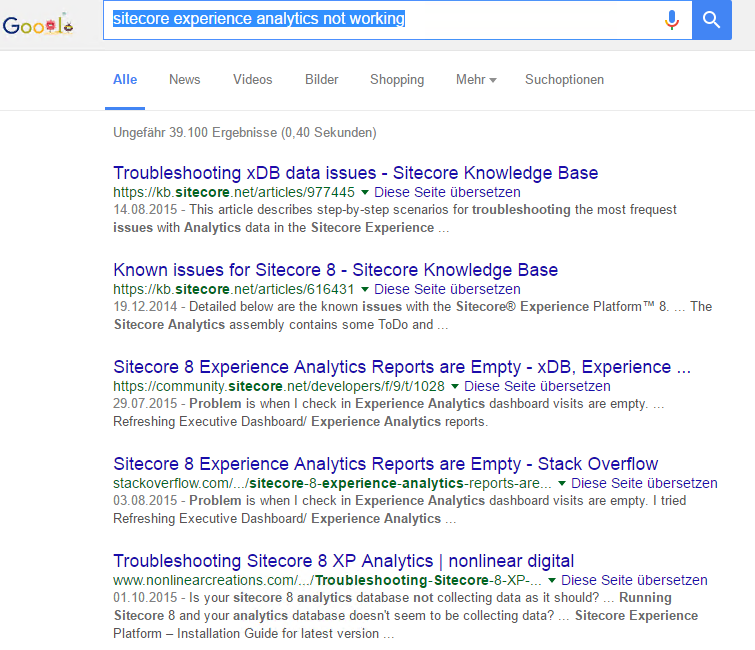
Task: Switch to the News tab
Action: [184, 80]
